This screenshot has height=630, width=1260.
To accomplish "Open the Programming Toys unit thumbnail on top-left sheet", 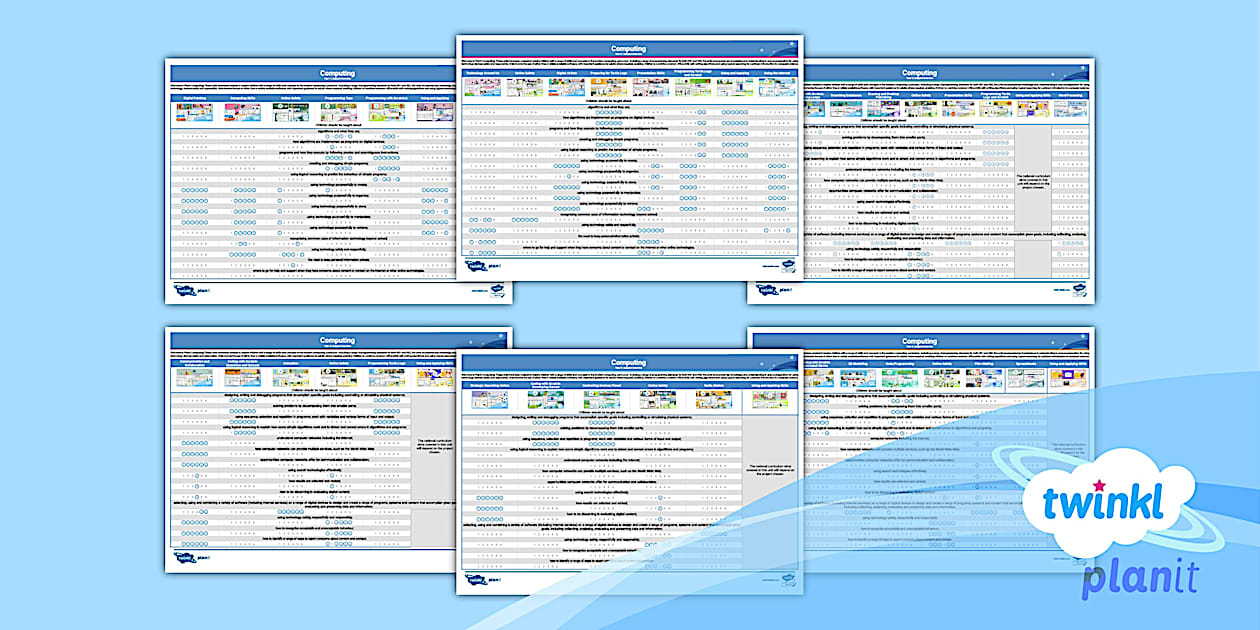I will (338, 110).
